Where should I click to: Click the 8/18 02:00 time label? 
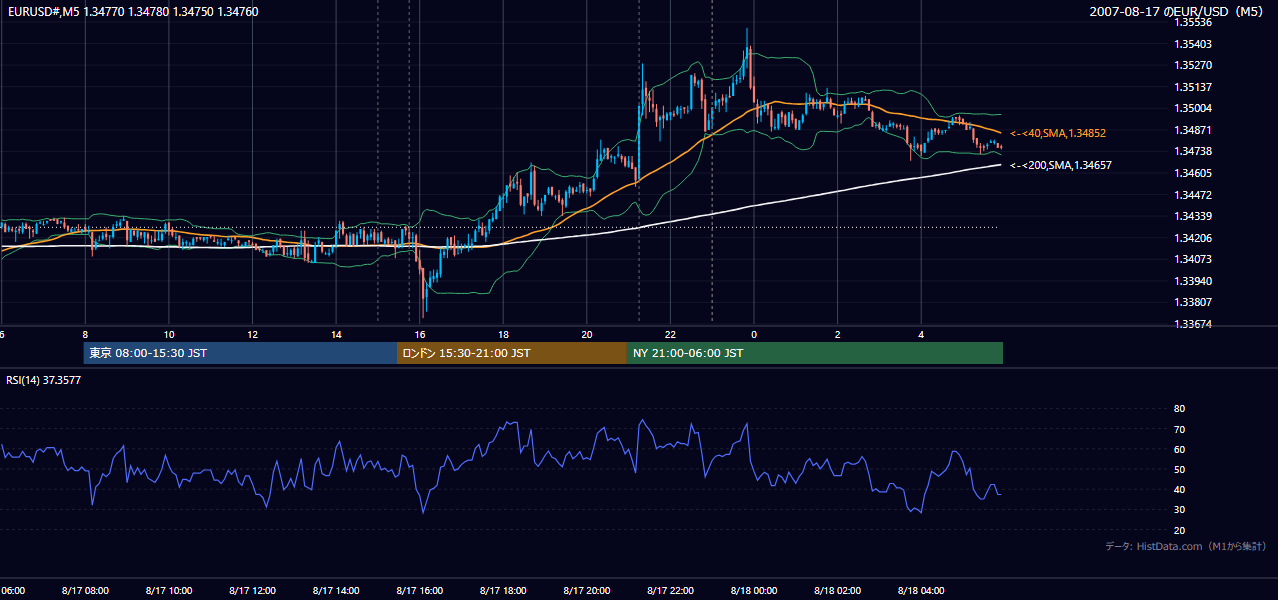point(837,591)
